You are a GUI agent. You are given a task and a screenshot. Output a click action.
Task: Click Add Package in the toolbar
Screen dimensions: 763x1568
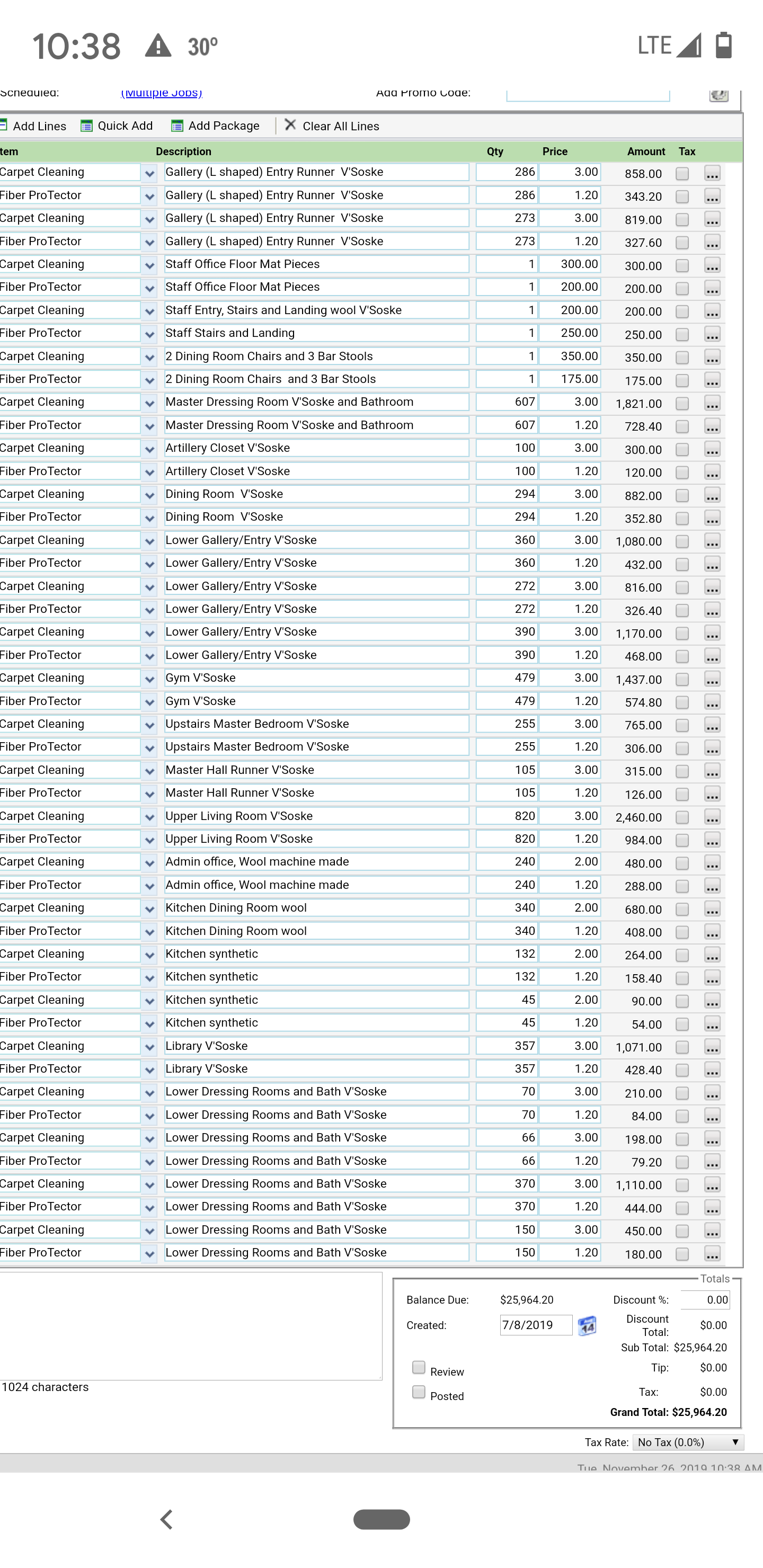(x=216, y=126)
